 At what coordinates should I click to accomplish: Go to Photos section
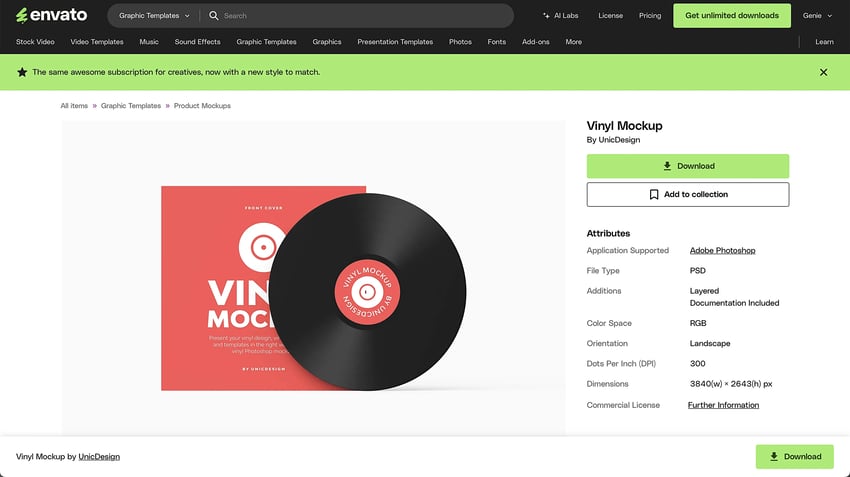[460, 42]
